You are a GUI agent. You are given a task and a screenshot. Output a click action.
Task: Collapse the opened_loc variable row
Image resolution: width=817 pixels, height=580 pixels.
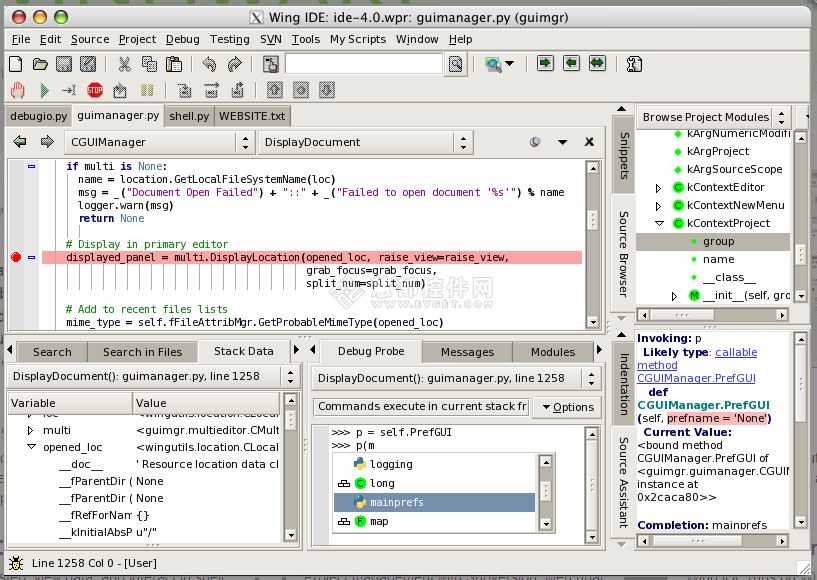(31, 447)
